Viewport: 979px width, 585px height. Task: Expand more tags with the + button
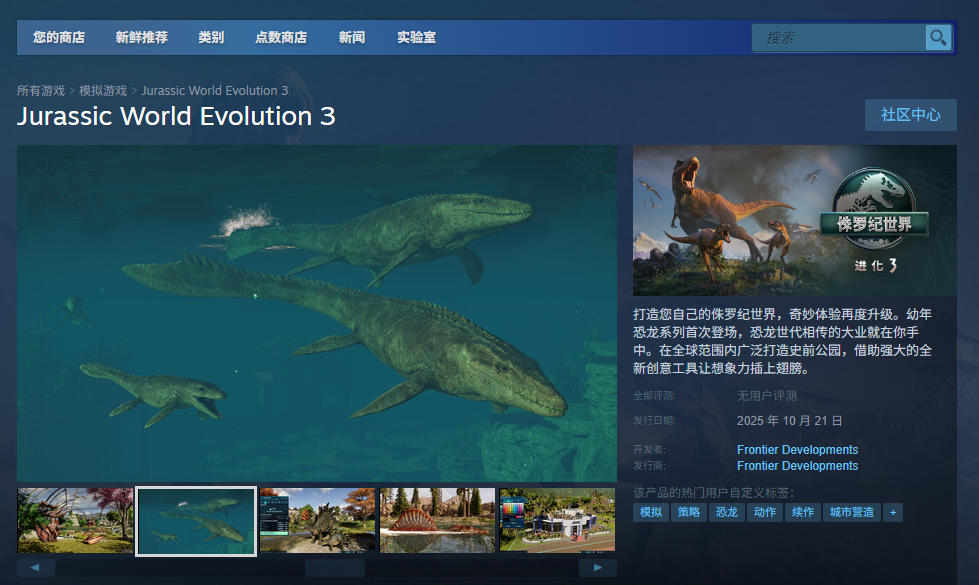click(x=892, y=512)
